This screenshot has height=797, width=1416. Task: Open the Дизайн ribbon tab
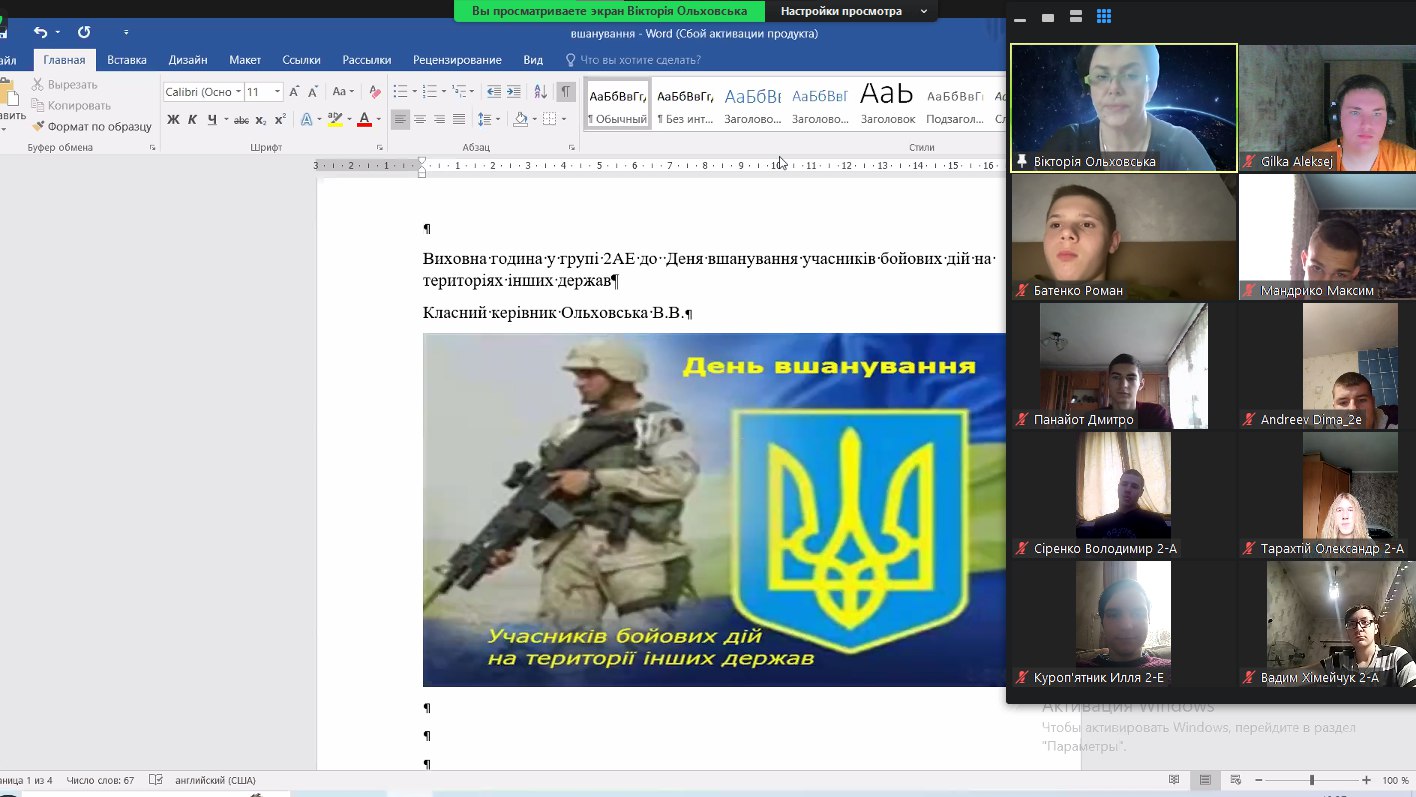(x=188, y=60)
